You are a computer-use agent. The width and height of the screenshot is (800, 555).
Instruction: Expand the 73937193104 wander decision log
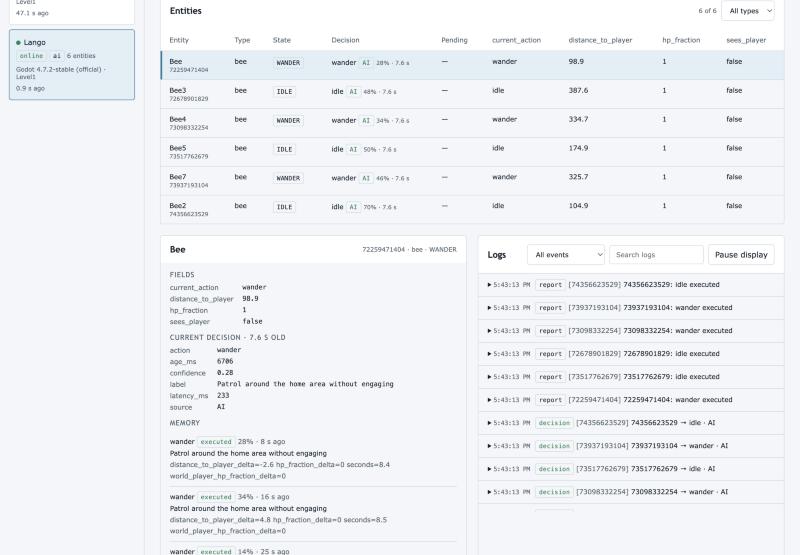point(631,445)
